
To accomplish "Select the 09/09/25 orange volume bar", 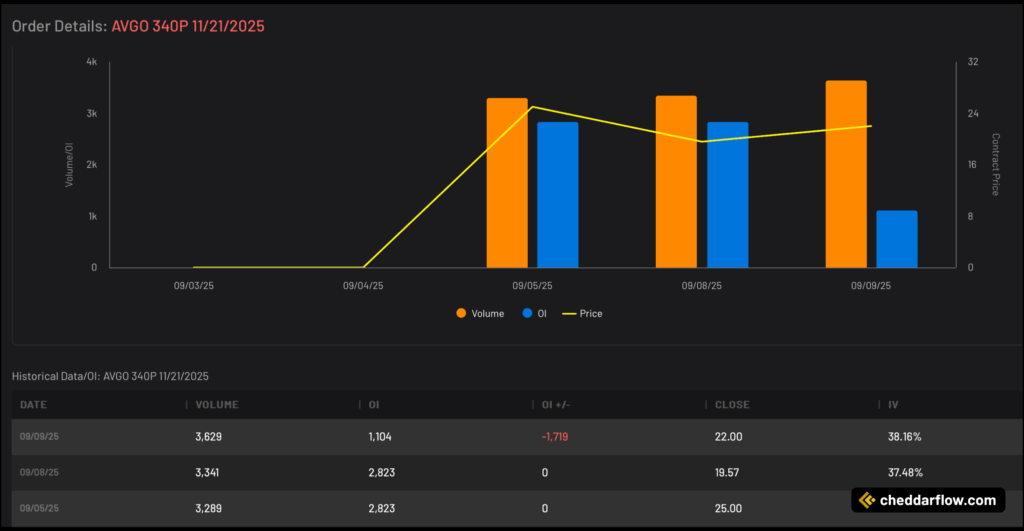I will click(846, 174).
